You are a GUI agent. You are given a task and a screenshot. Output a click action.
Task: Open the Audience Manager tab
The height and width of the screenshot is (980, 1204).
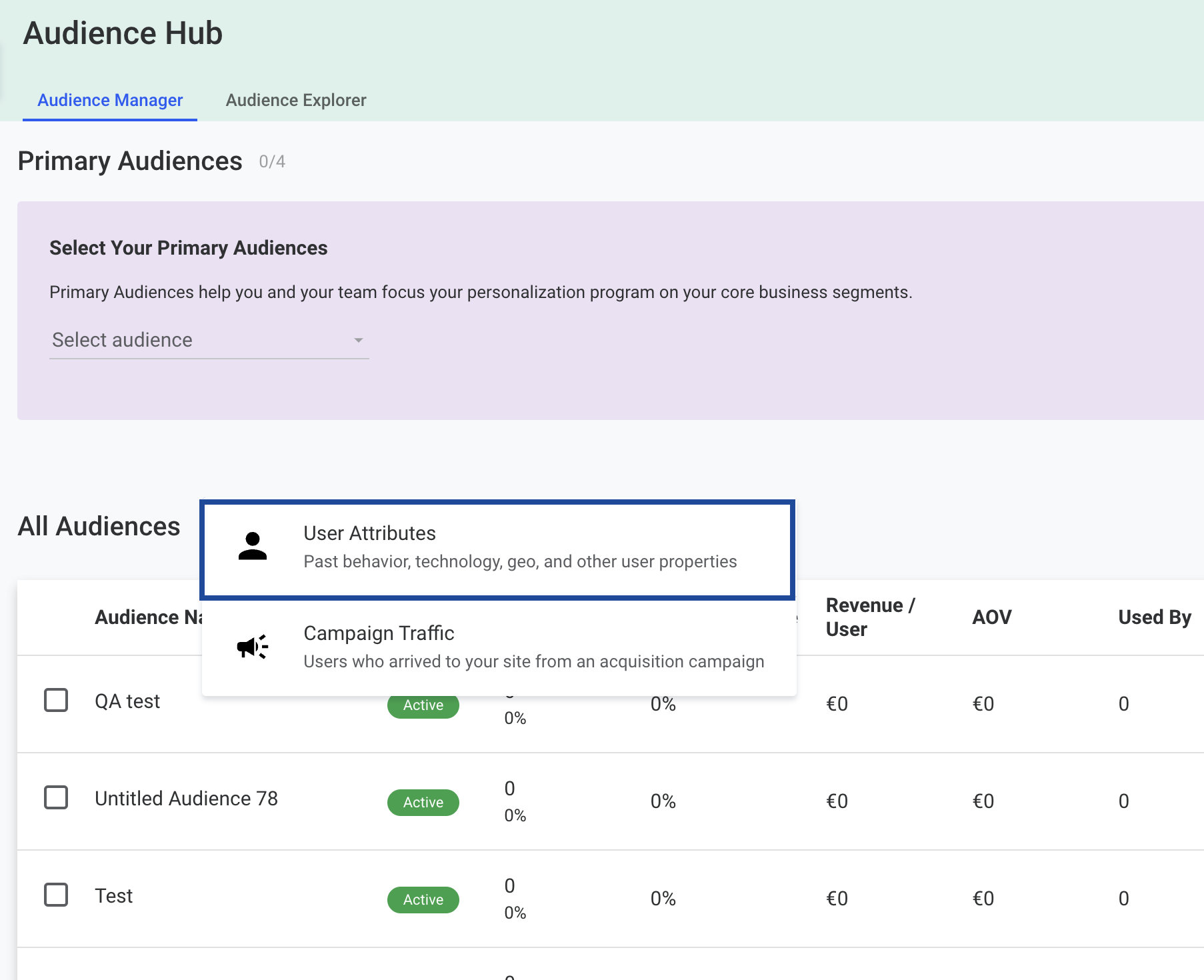pyautogui.click(x=110, y=100)
